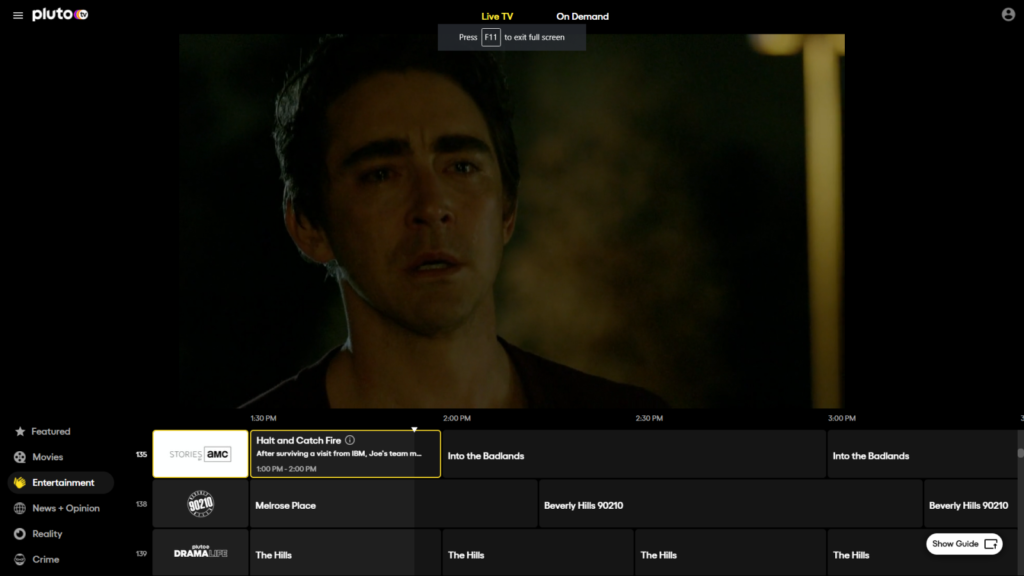Click the Show Guide button
This screenshot has width=1024, height=576.
coord(964,544)
